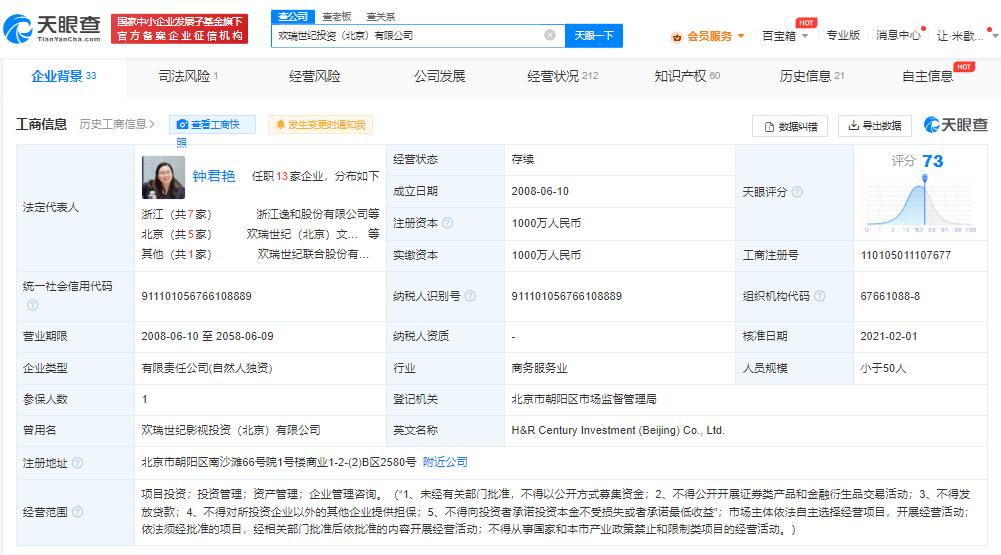Click the help icon beside 天眼评分

[x=797, y=192]
